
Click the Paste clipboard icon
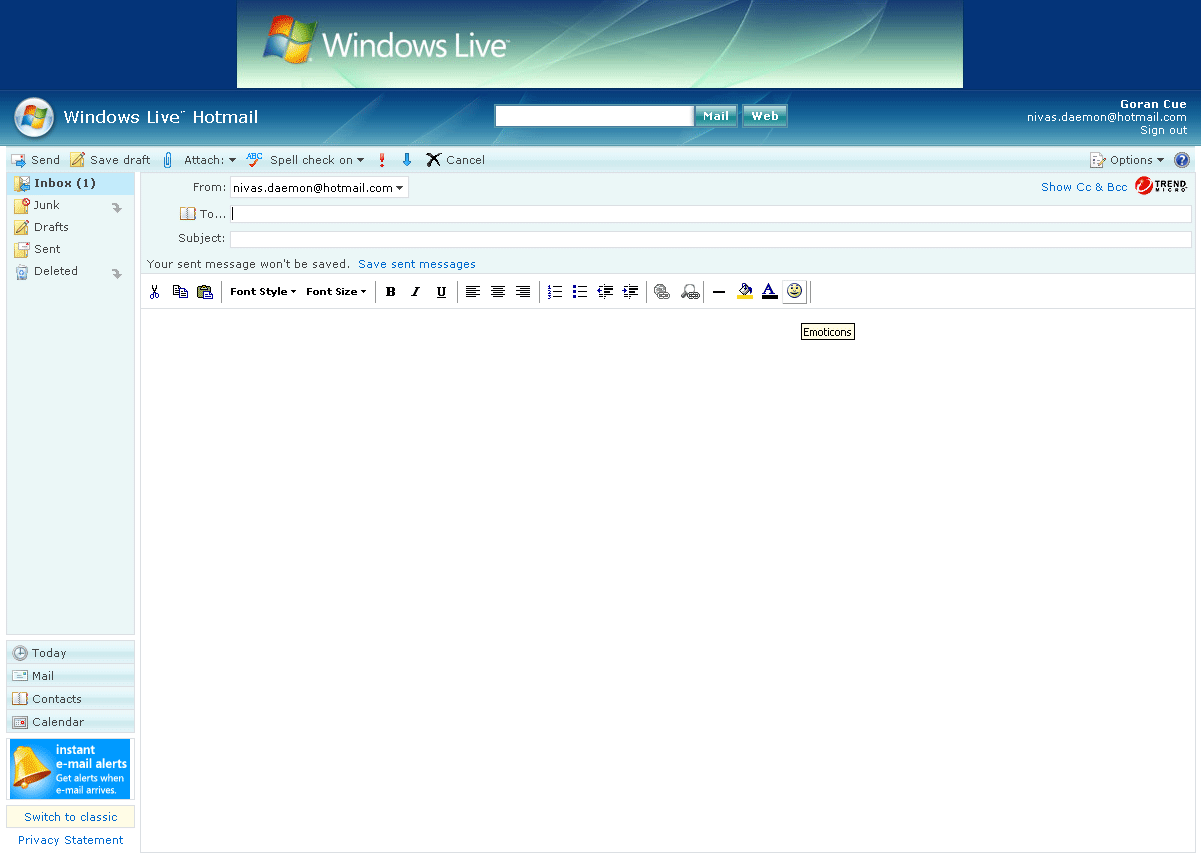click(205, 292)
